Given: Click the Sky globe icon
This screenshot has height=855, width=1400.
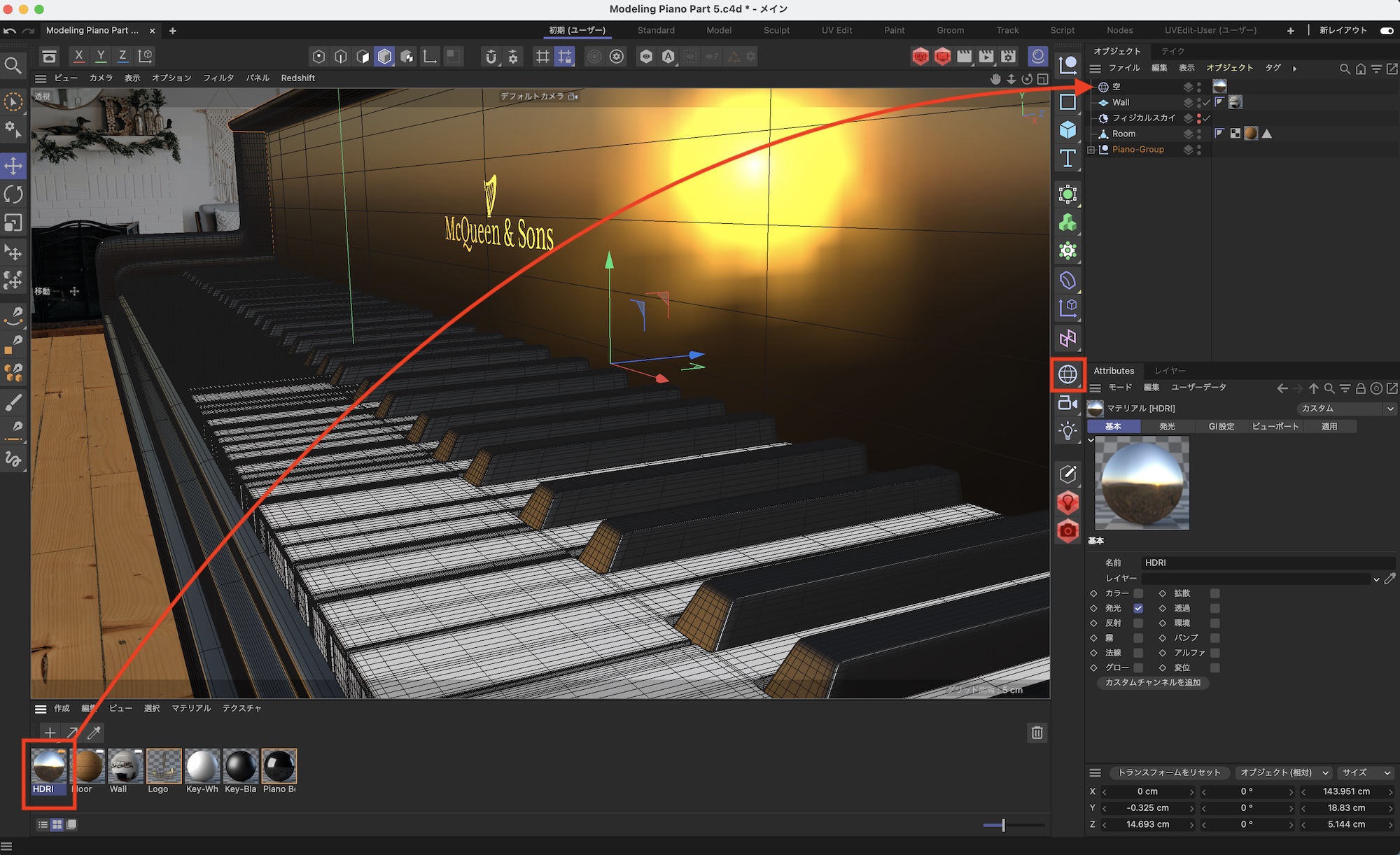Looking at the screenshot, I should pyautogui.click(x=1067, y=374).
